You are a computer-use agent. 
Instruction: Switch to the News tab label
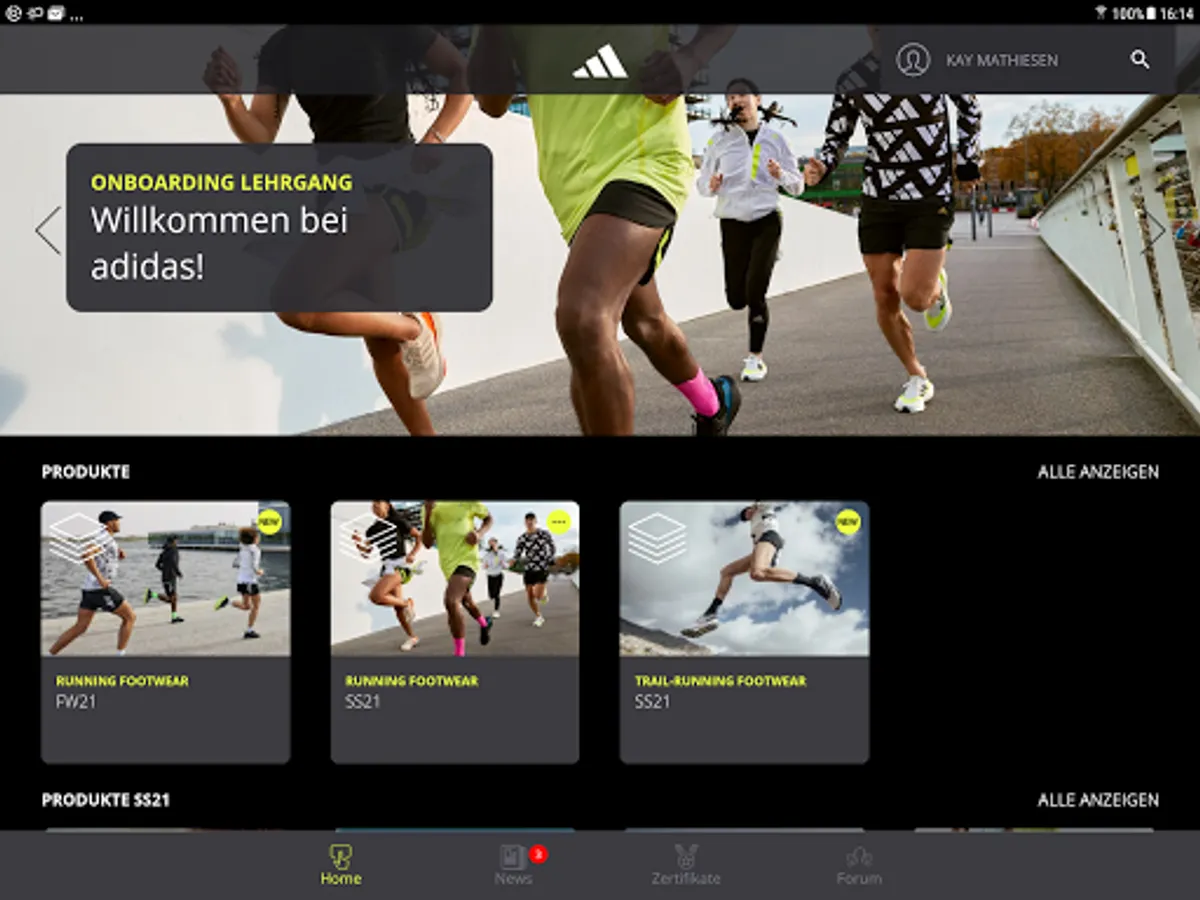pyautogui.click(x=513, y=879)
